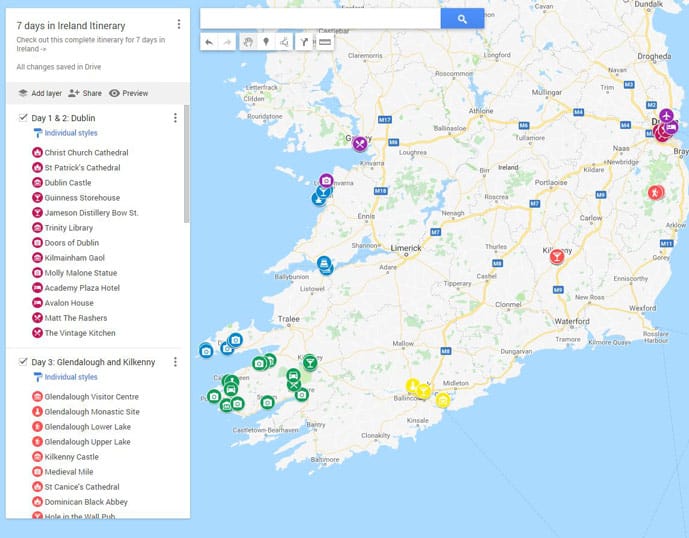Viewport: 689px width, 538px height.
Task: Click the blue search button
Action: pyautogui.click(x=462, y=18)
